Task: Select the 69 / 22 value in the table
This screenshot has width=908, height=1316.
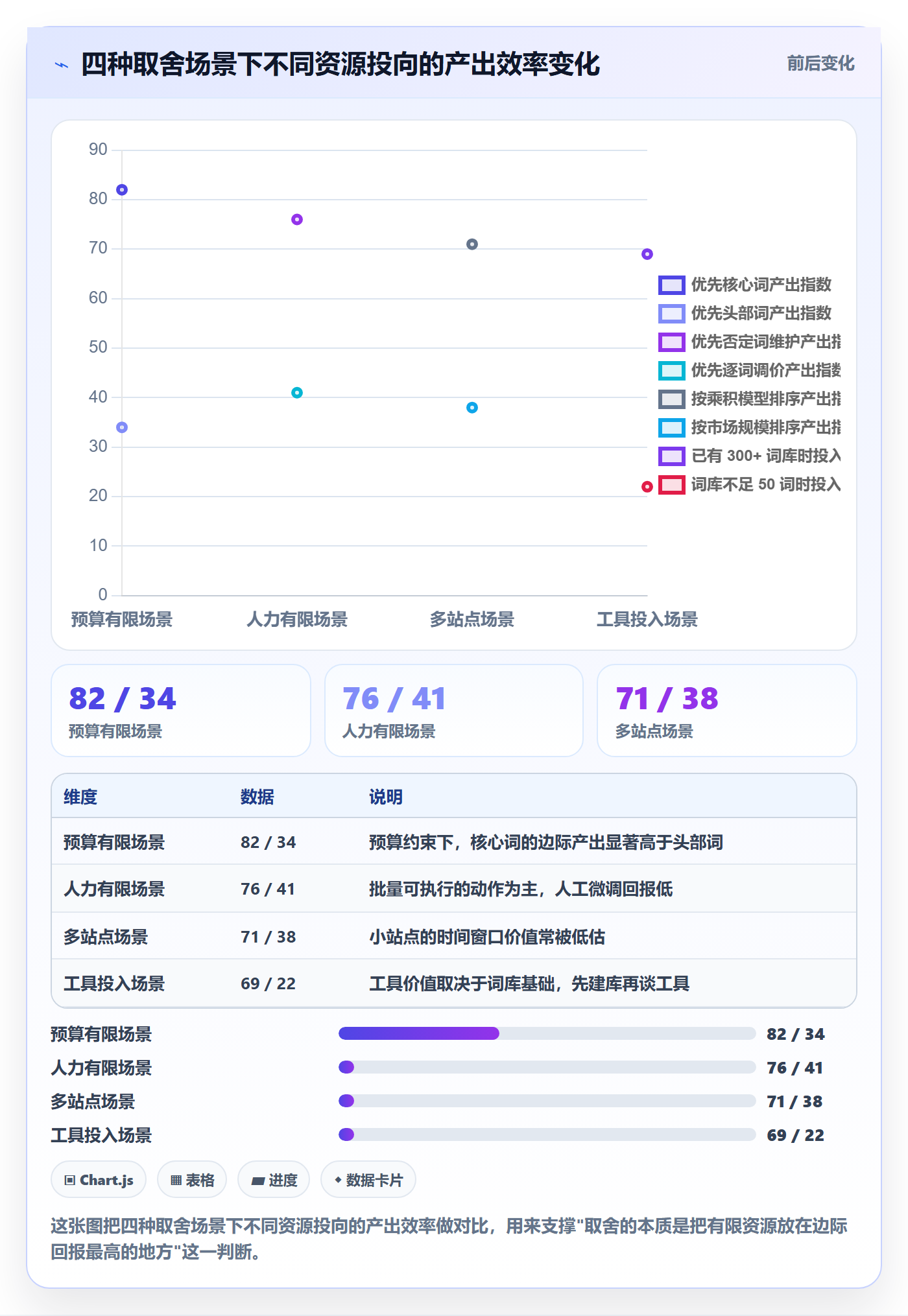Action: [269, 983]
